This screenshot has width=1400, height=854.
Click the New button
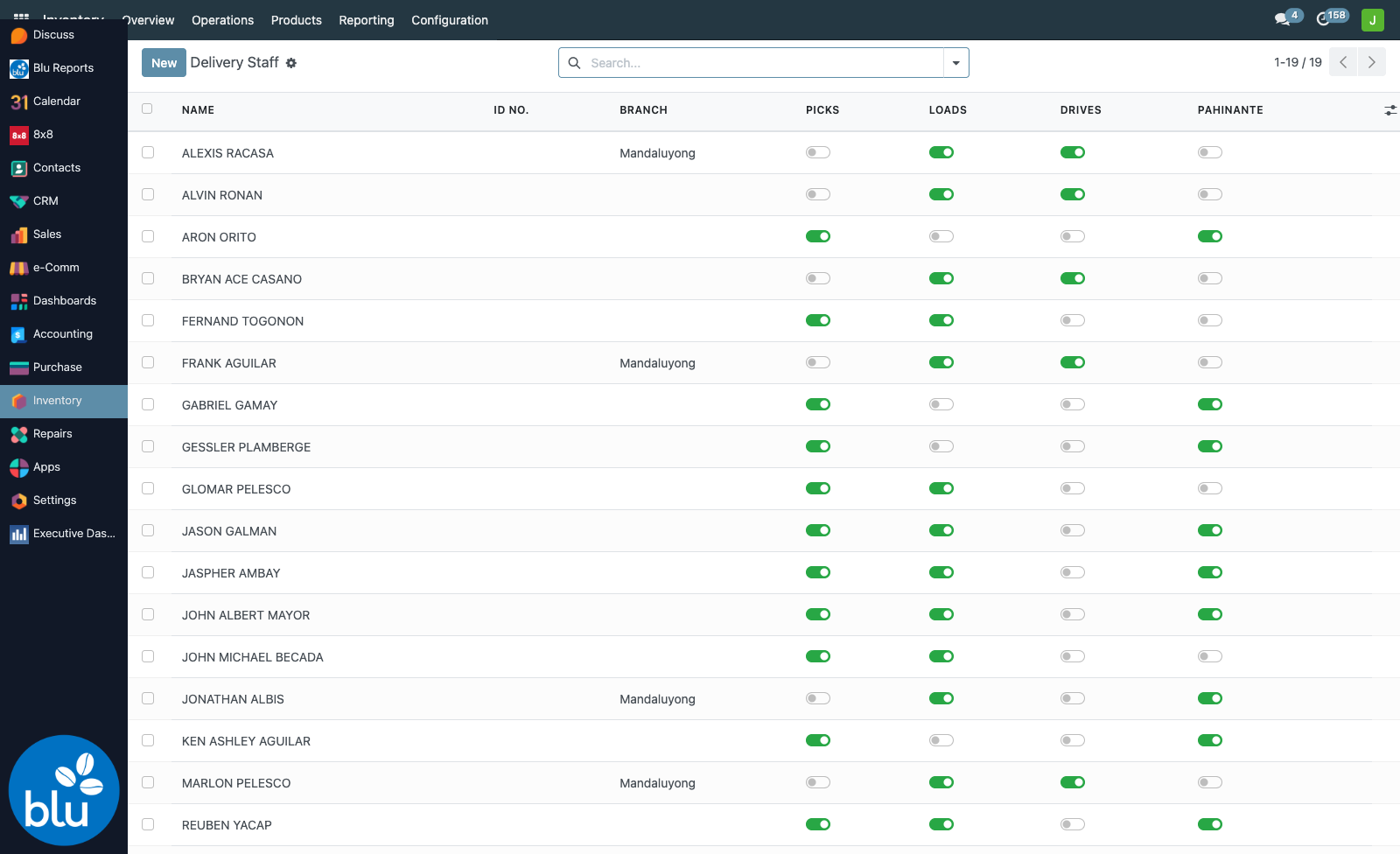pyautogui.click(x=164, y=63)
